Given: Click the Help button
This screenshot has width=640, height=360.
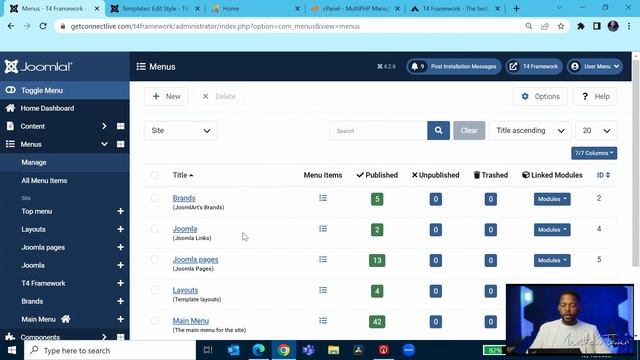Looking at the screenshot, I should coord(595,97).
